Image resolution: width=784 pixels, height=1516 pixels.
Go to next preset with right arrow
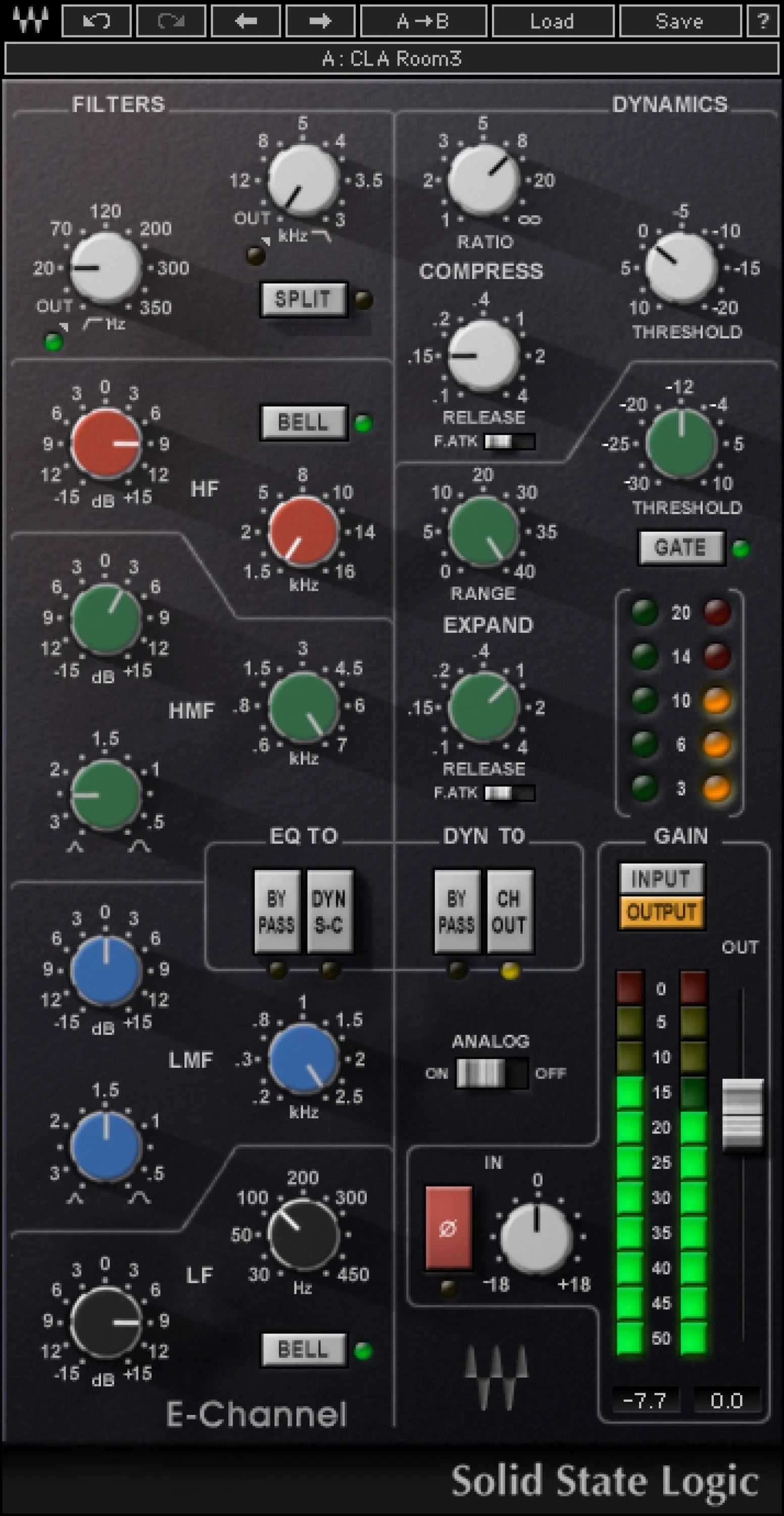[320, 21]
